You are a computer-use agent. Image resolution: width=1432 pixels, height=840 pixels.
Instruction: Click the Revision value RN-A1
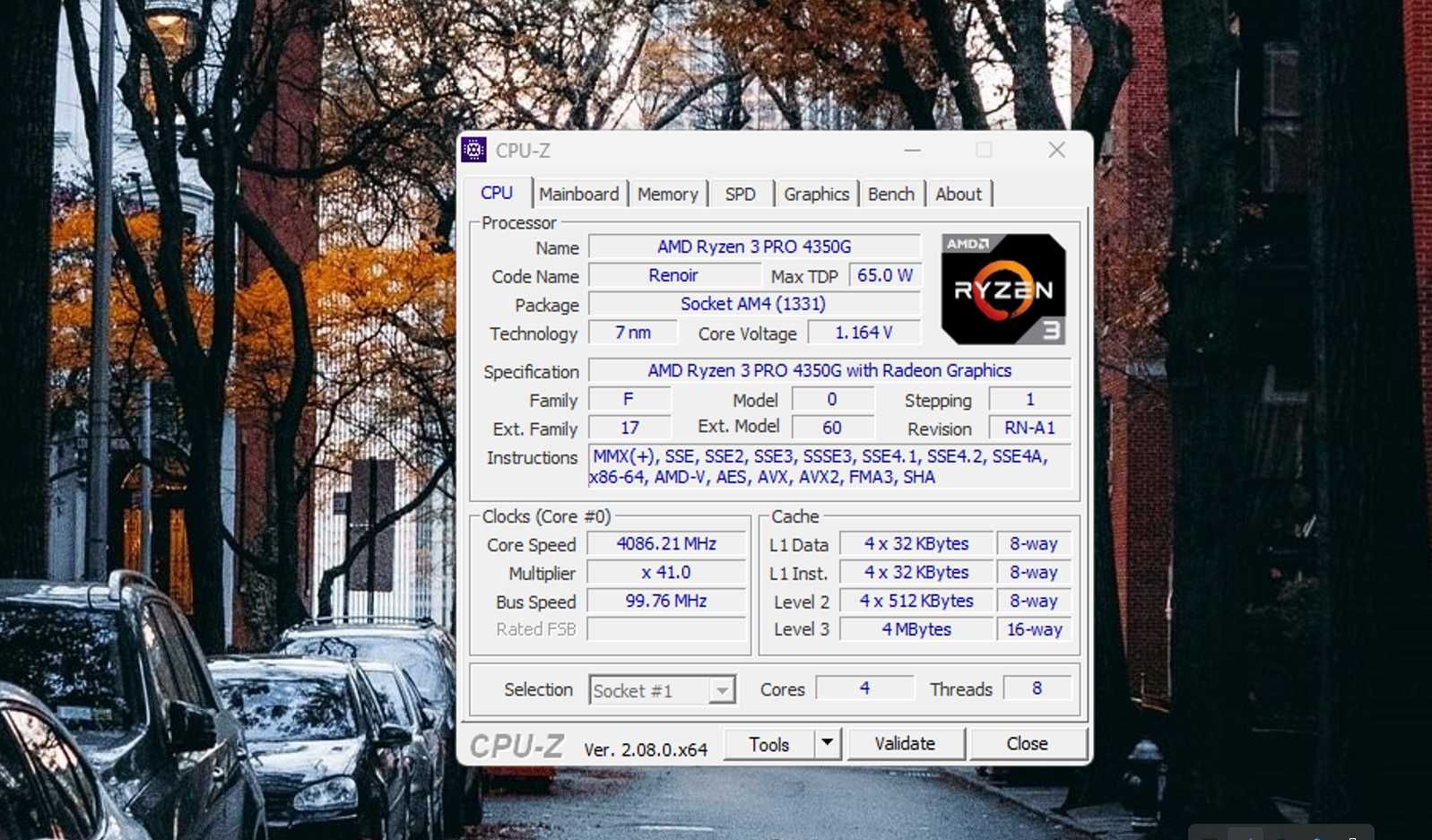[x=1030, y=428]
